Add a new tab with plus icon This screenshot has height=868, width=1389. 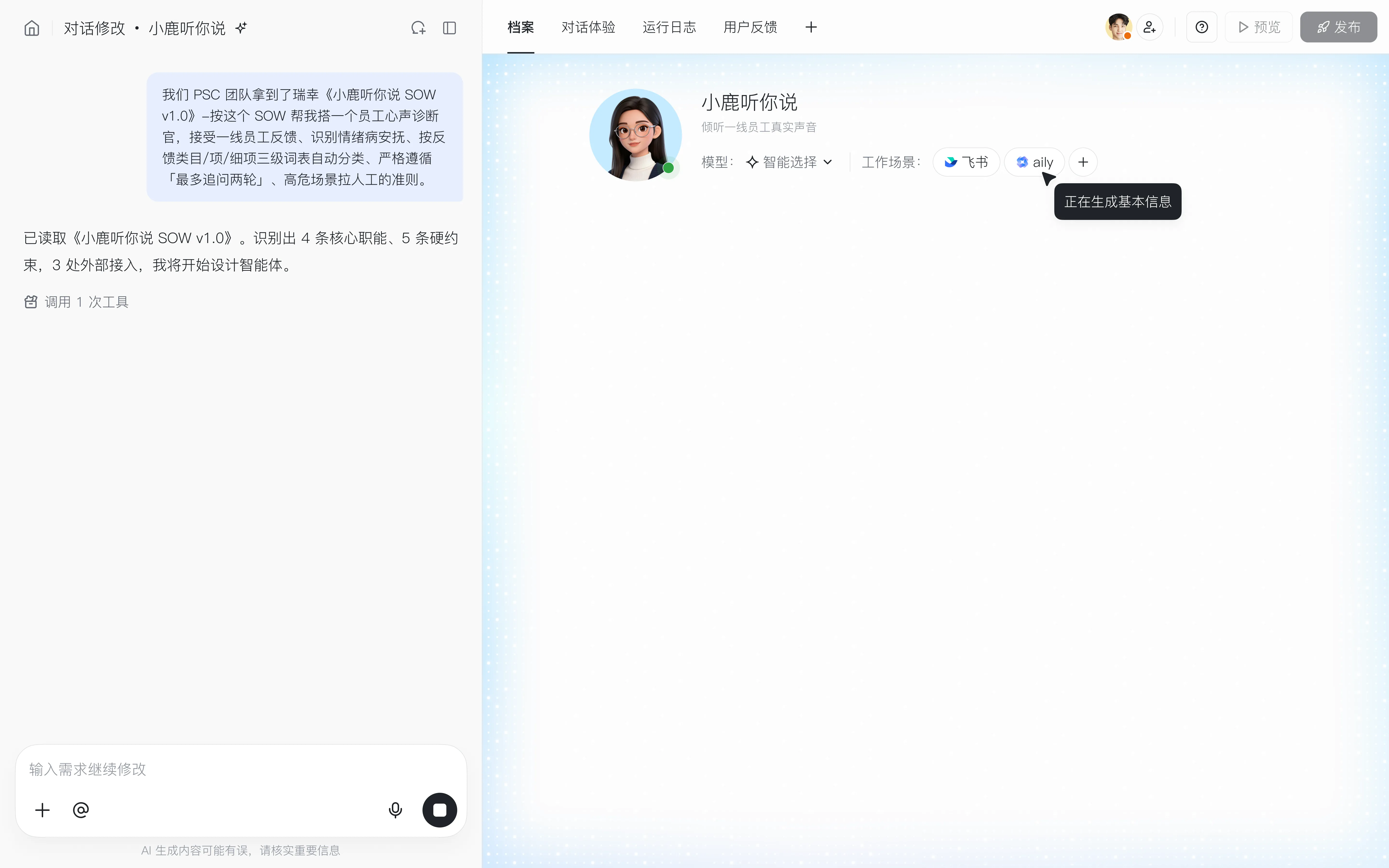tap(811, 27)
